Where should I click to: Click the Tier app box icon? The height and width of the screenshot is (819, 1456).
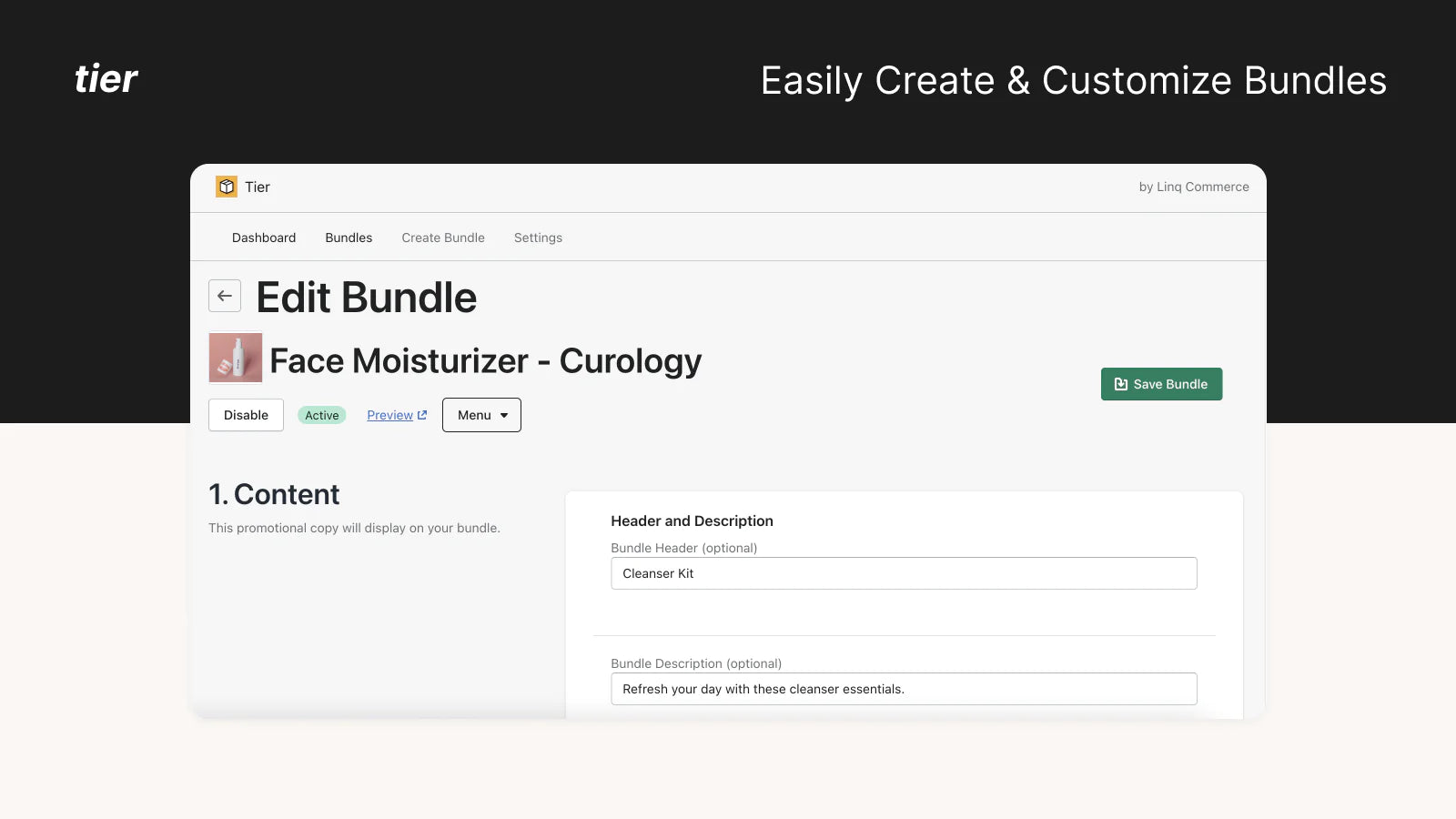(x=227, y=186)
